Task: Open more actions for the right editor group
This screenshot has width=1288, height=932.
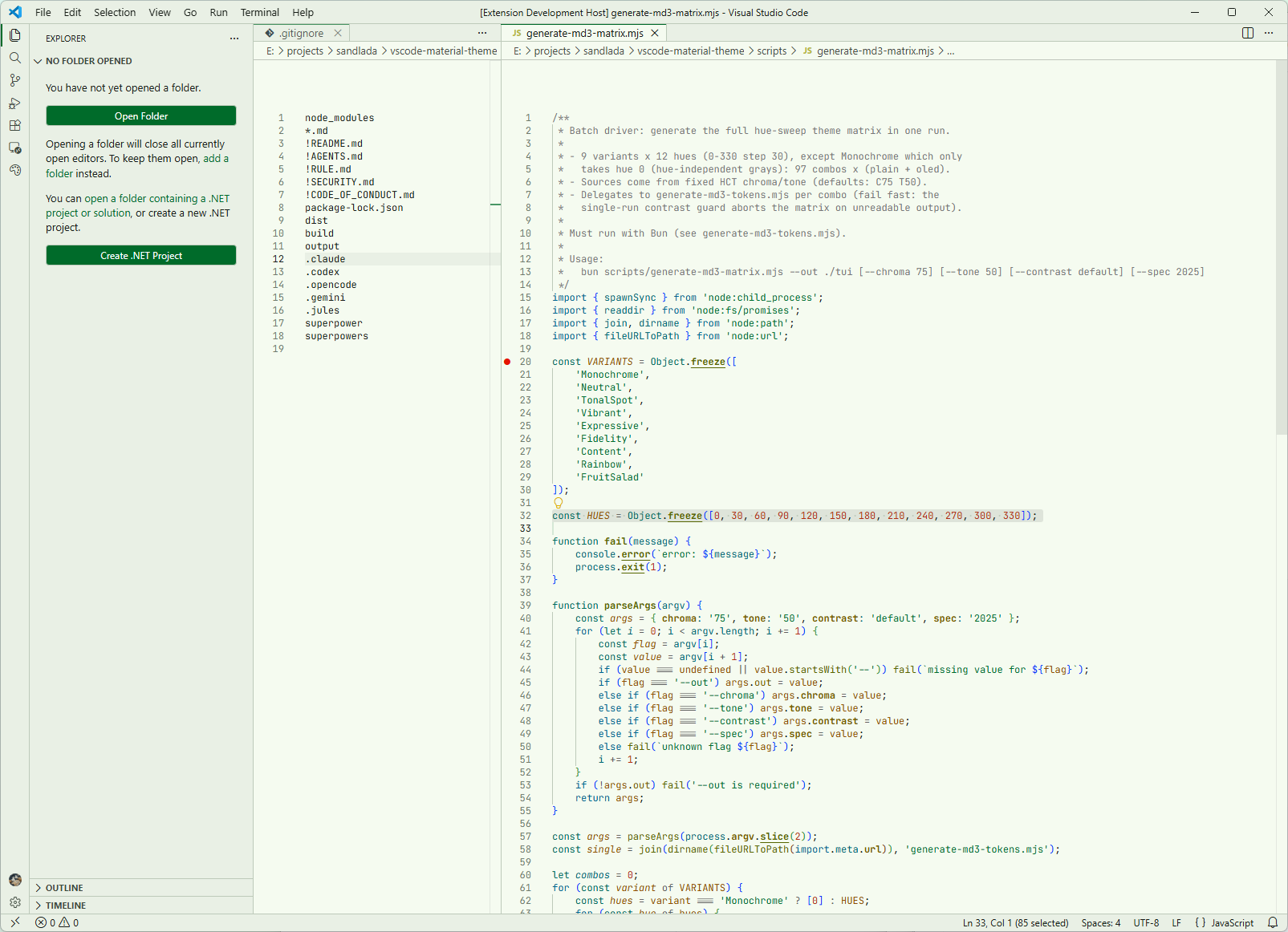Action: tap(1269, 33)
